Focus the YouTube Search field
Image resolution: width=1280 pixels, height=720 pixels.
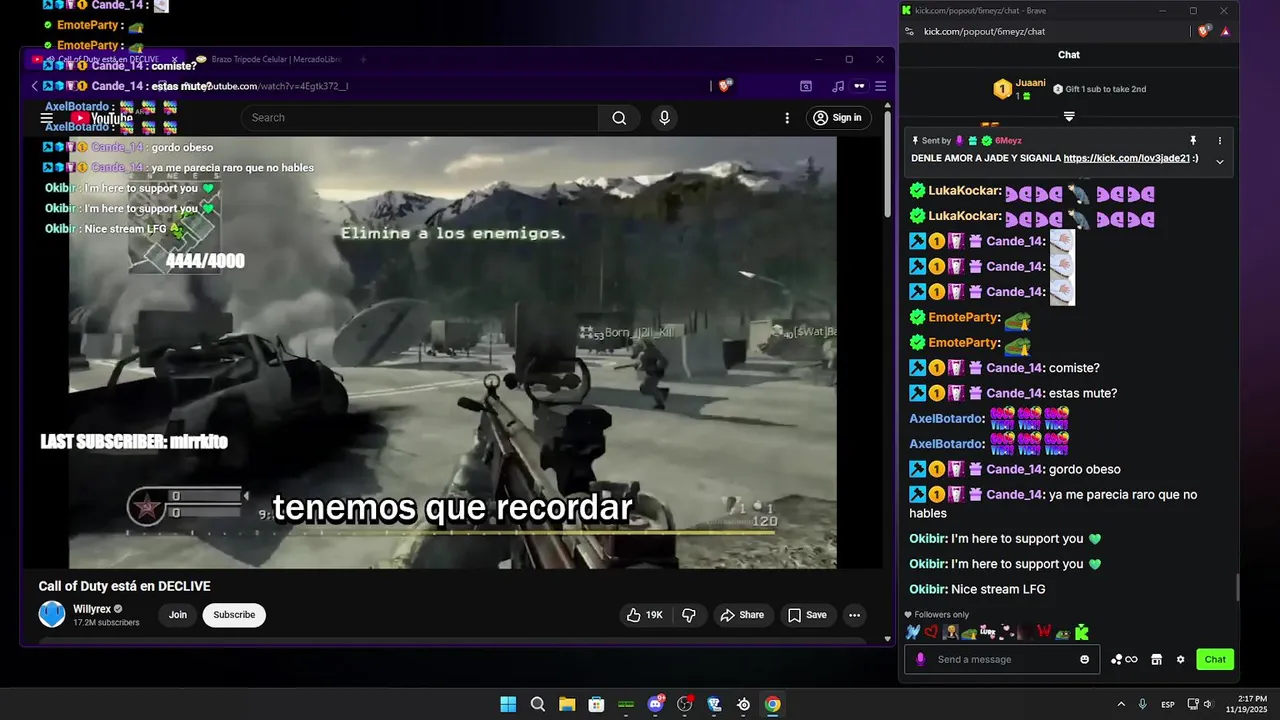[420, 118]
